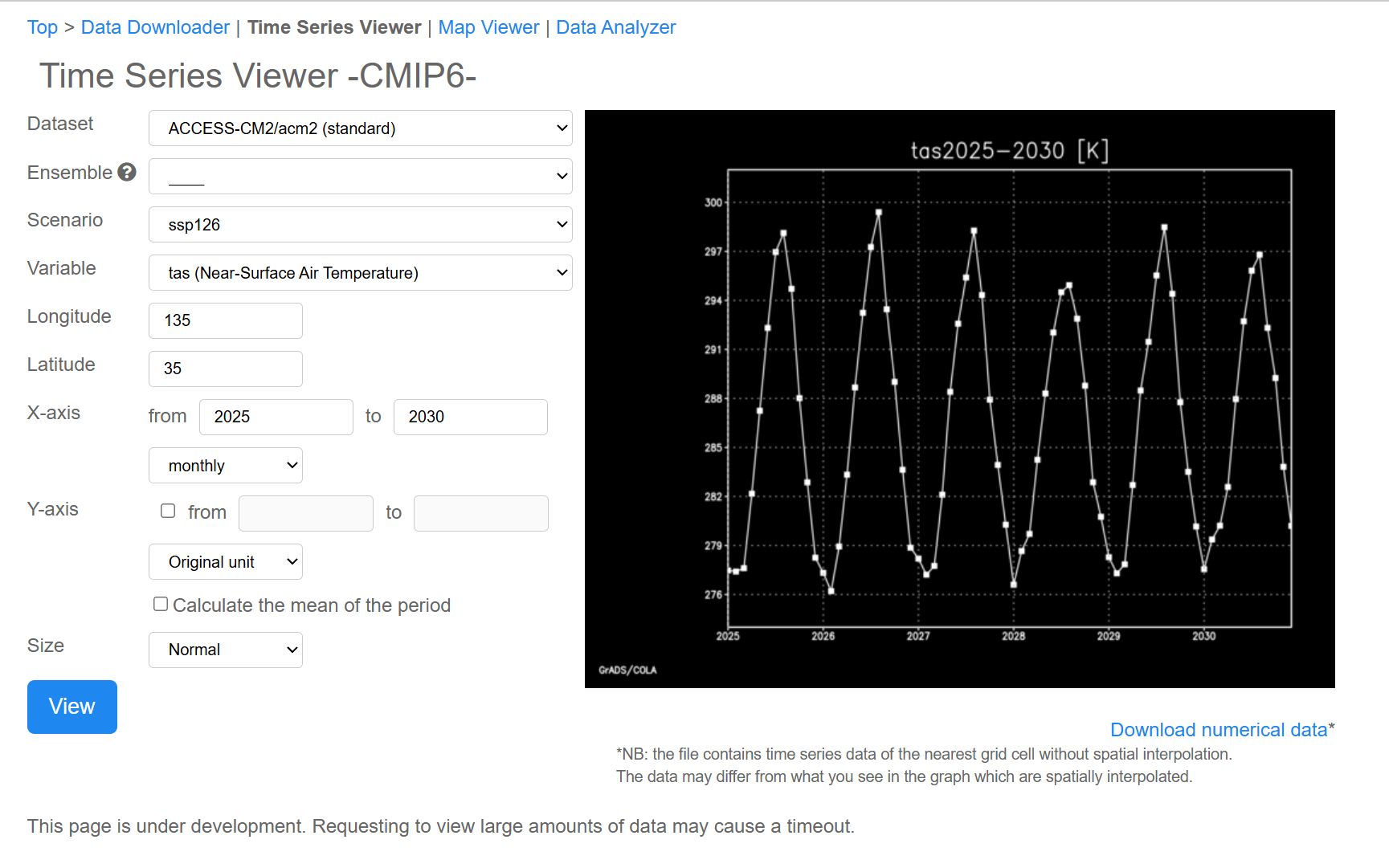Click the blue View button

pyautogui.click(x=72, y=707)
